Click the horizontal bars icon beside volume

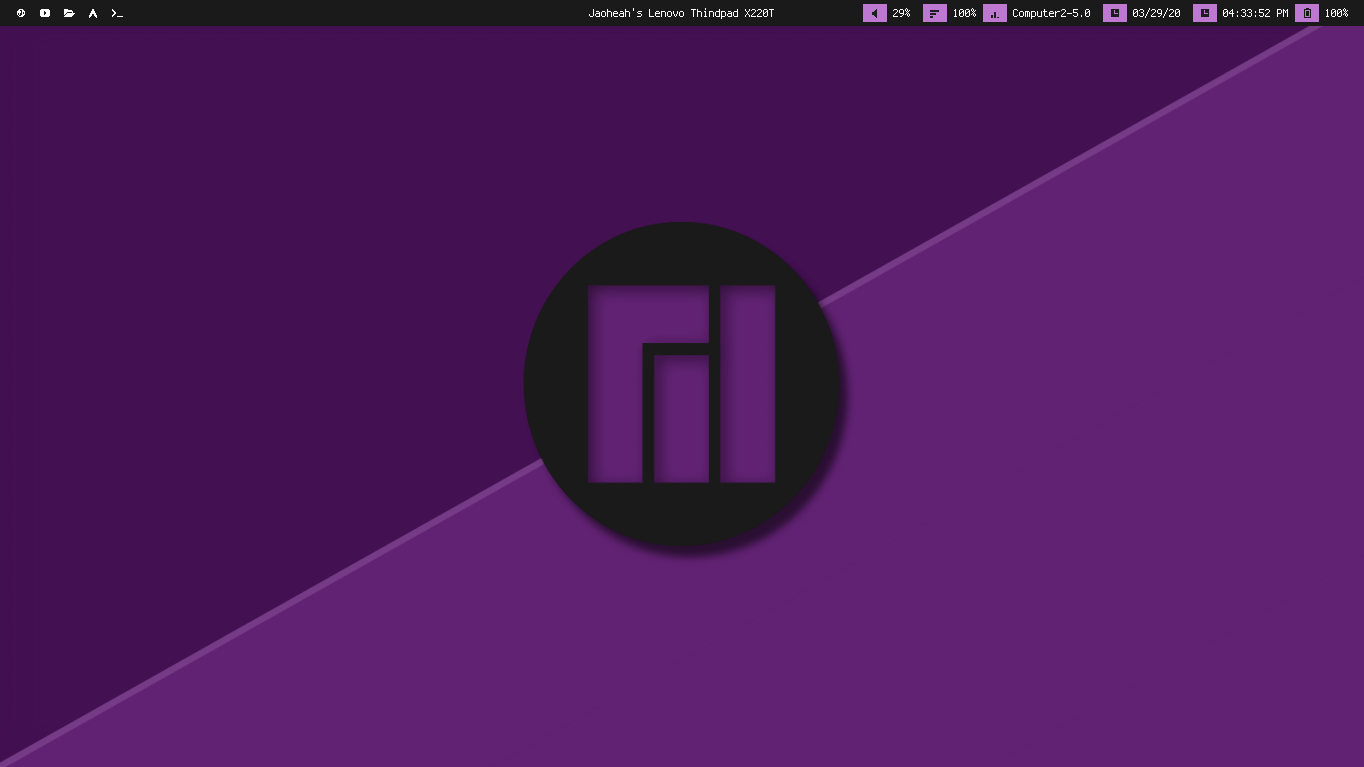934,13
